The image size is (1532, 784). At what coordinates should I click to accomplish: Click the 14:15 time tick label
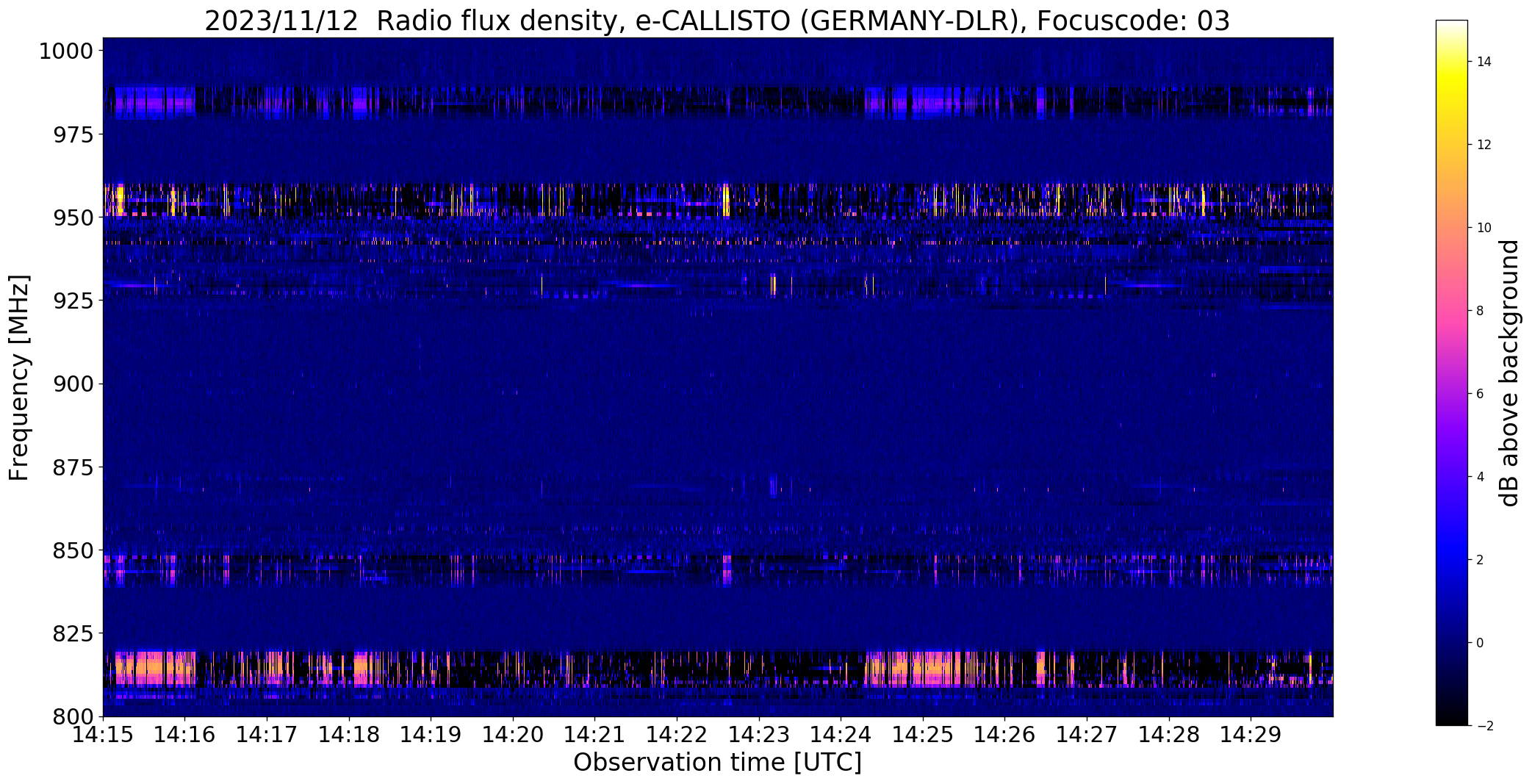click(x=103, y=735)
